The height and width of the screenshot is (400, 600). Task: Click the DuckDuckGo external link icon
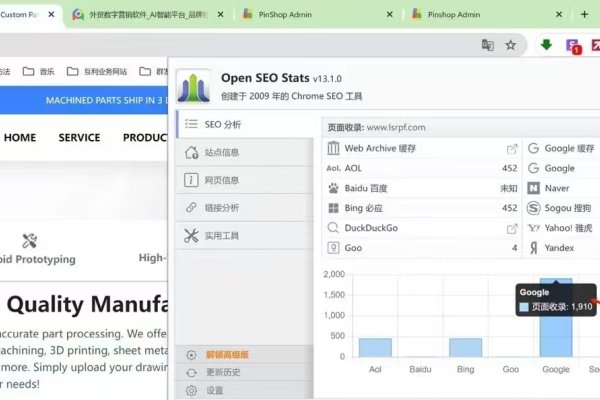click(x=512, y=228)
